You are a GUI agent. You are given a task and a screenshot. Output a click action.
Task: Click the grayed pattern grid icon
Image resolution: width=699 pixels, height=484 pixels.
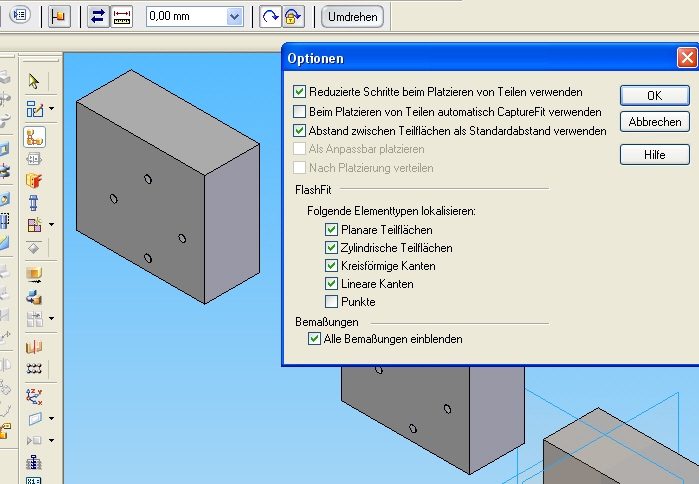tap(34, 319)
